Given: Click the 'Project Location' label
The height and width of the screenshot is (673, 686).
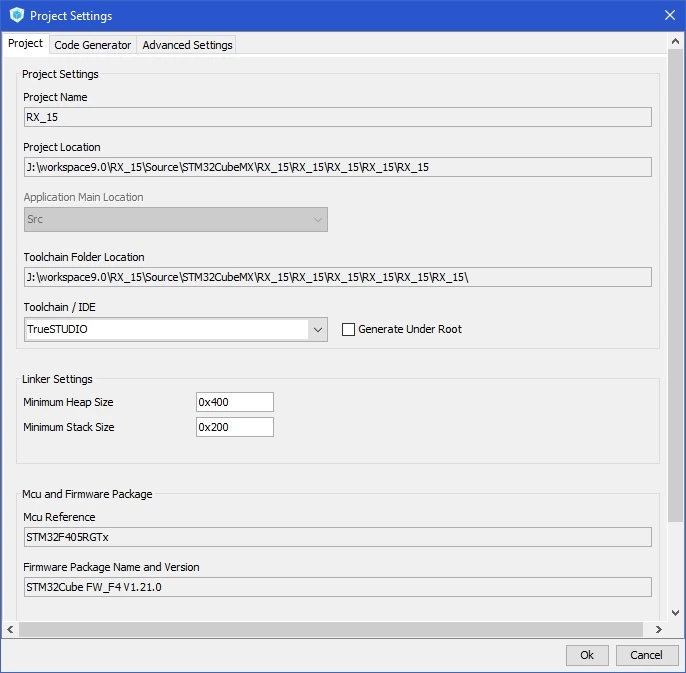Looking at the screenshot, I should [x=62, y=147].
